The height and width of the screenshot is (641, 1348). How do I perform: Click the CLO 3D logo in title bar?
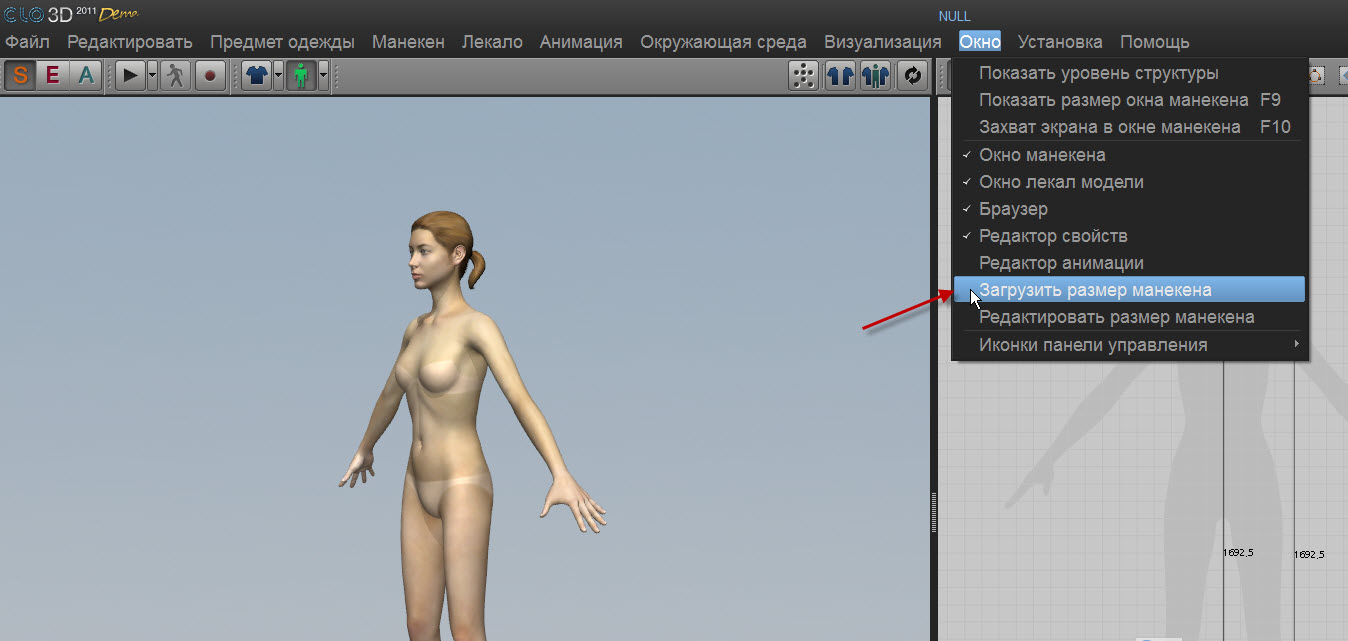(70, 14)
